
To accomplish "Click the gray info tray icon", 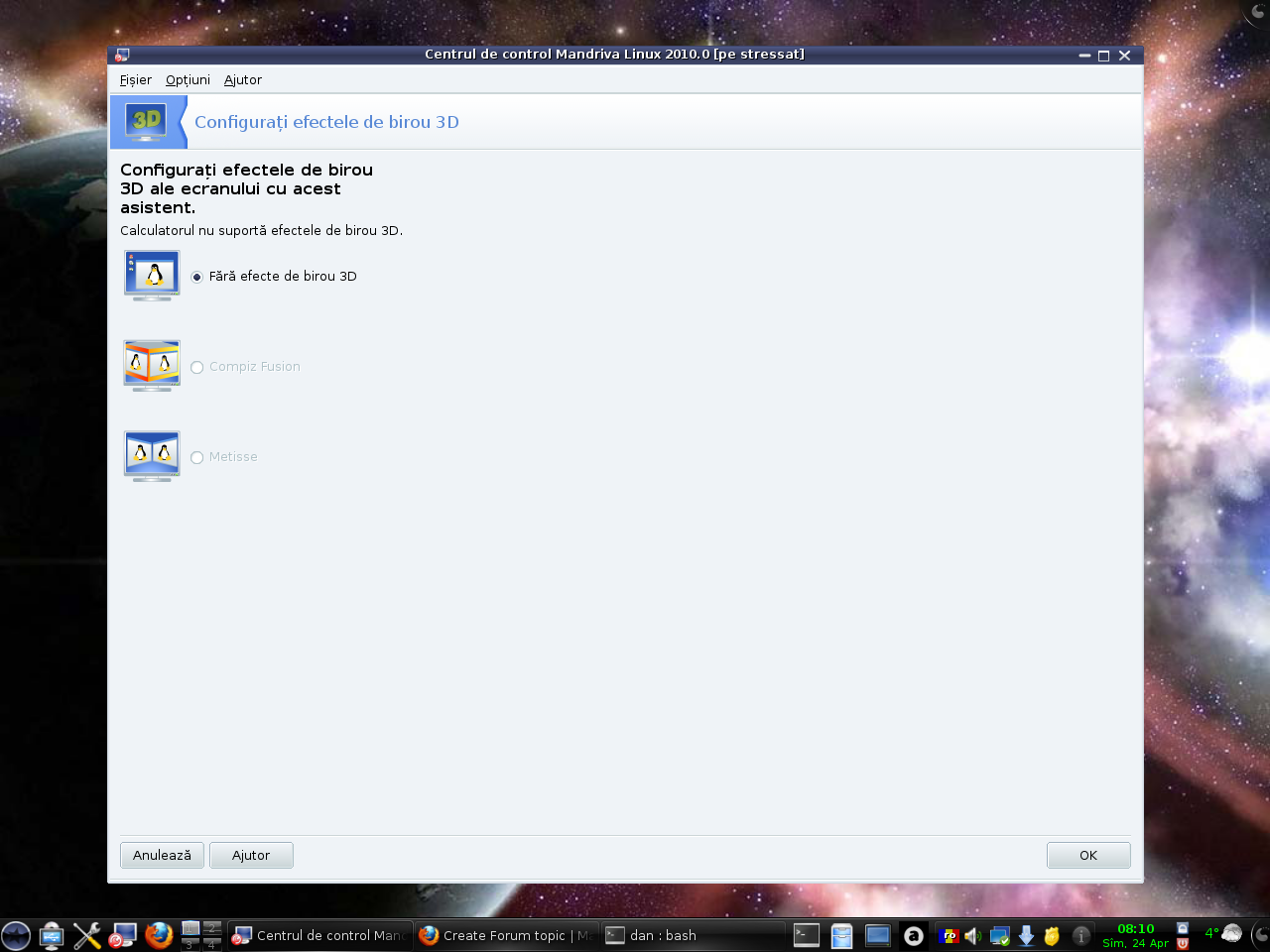I will pyautogui.click(x=1081, y=935).
